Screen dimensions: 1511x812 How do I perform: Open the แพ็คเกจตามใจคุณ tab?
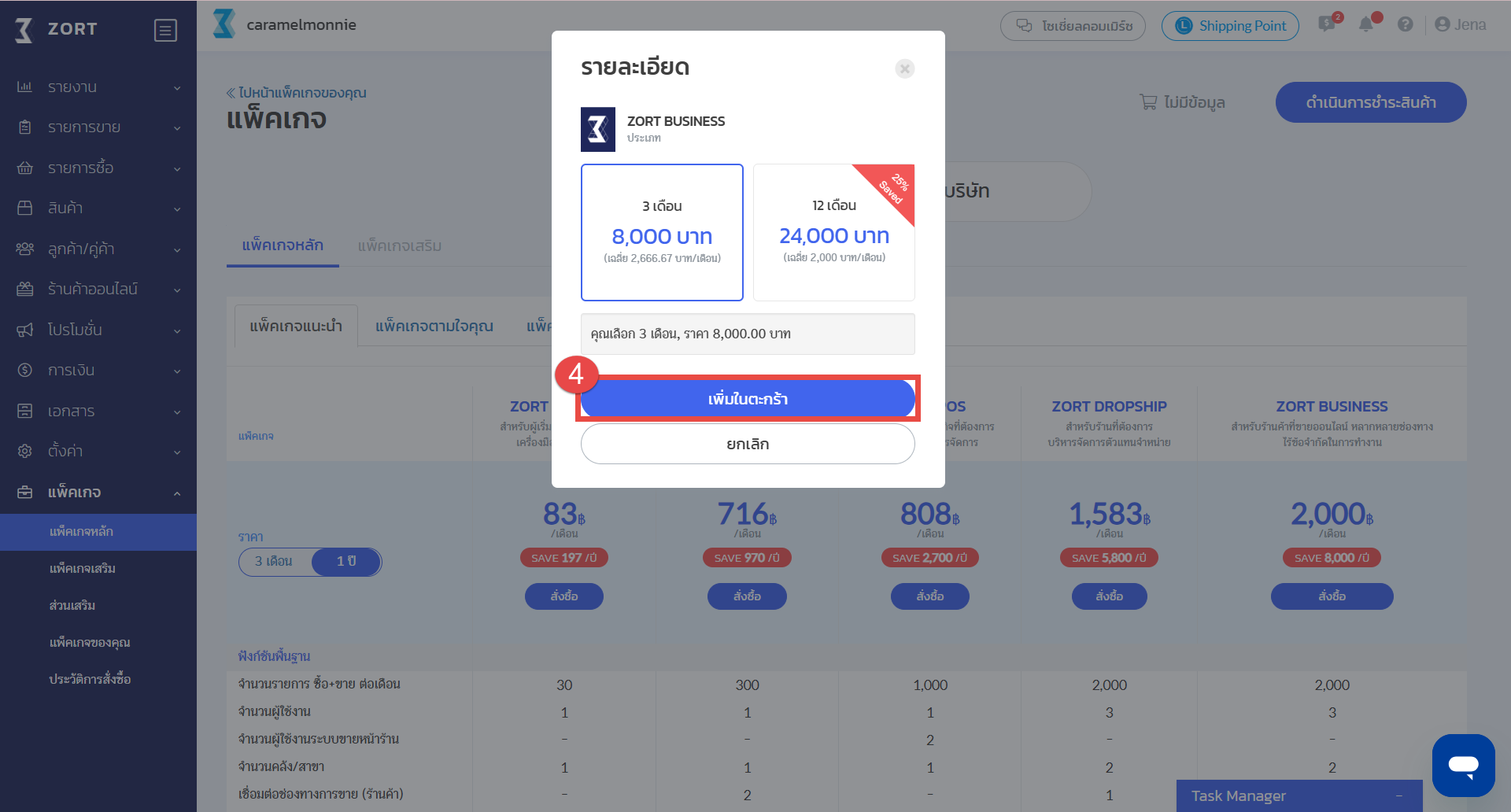tap(434, 326)
